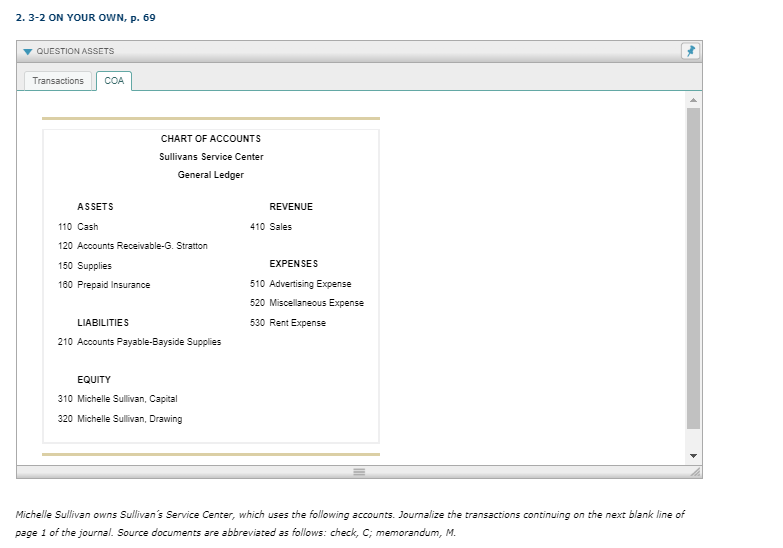
Task: Click the 510 Advertising Expense account
Action: [301, 284]
